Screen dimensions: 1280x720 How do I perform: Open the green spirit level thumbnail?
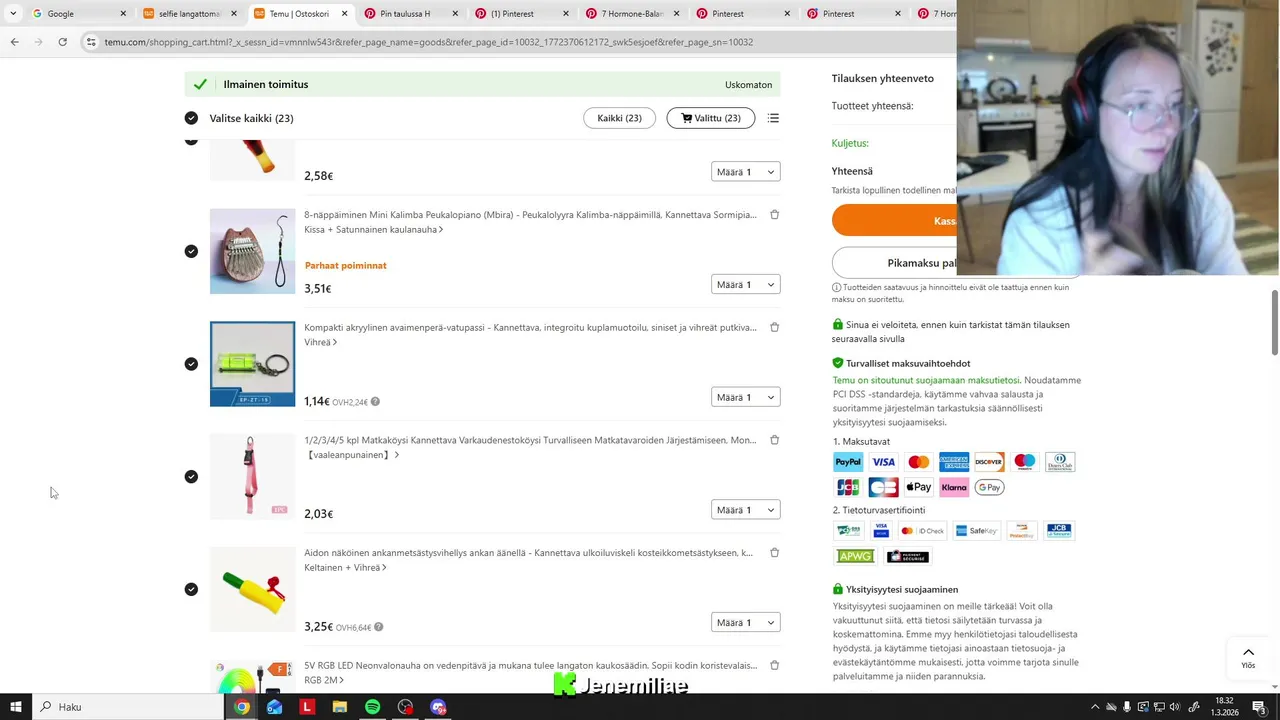click(x=252, y=364)
